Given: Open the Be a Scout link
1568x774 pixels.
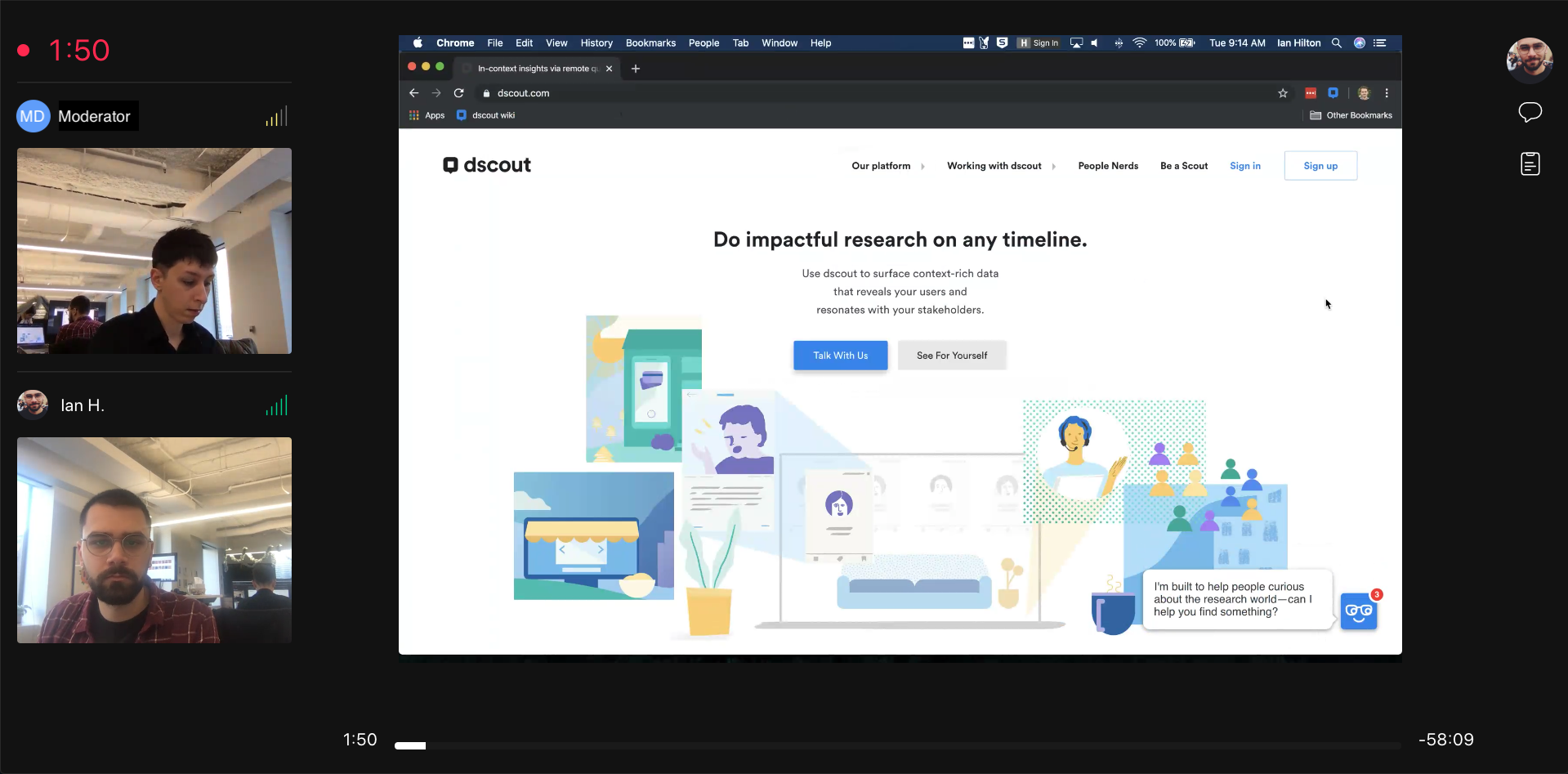Looking at the screenshot, I should pyautogui.click(x=1184, y=166).
